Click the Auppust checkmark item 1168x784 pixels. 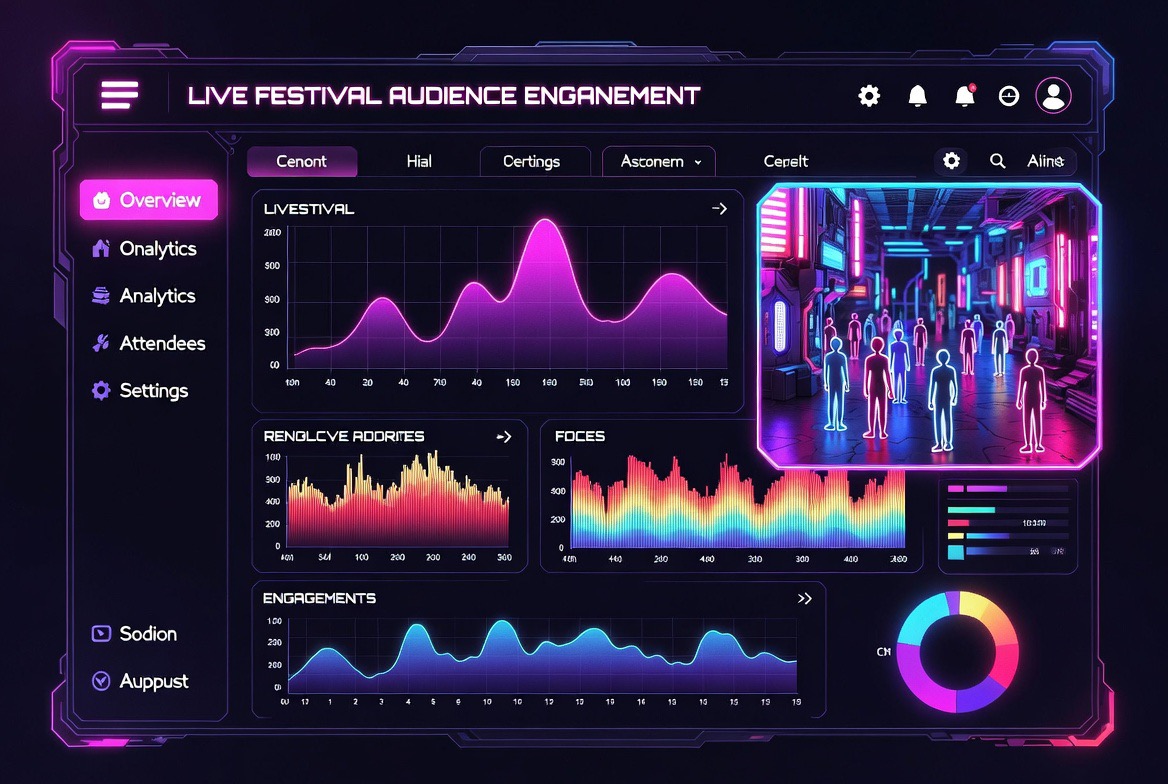[140, 681]
